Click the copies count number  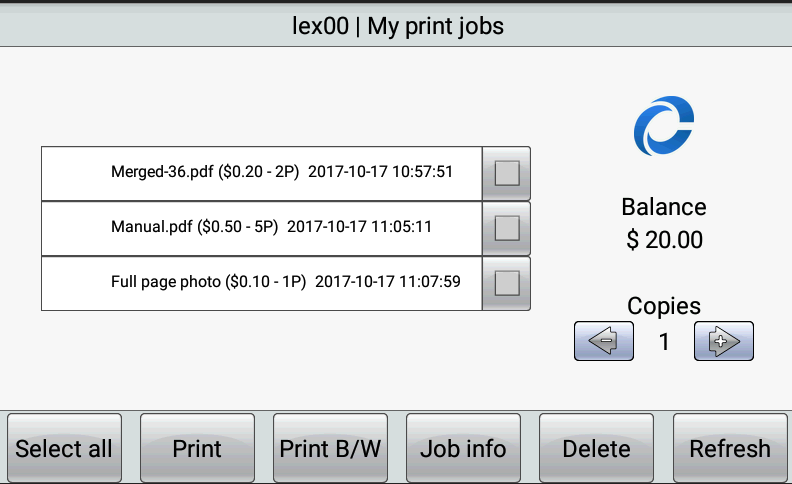(x=664, y=342)
